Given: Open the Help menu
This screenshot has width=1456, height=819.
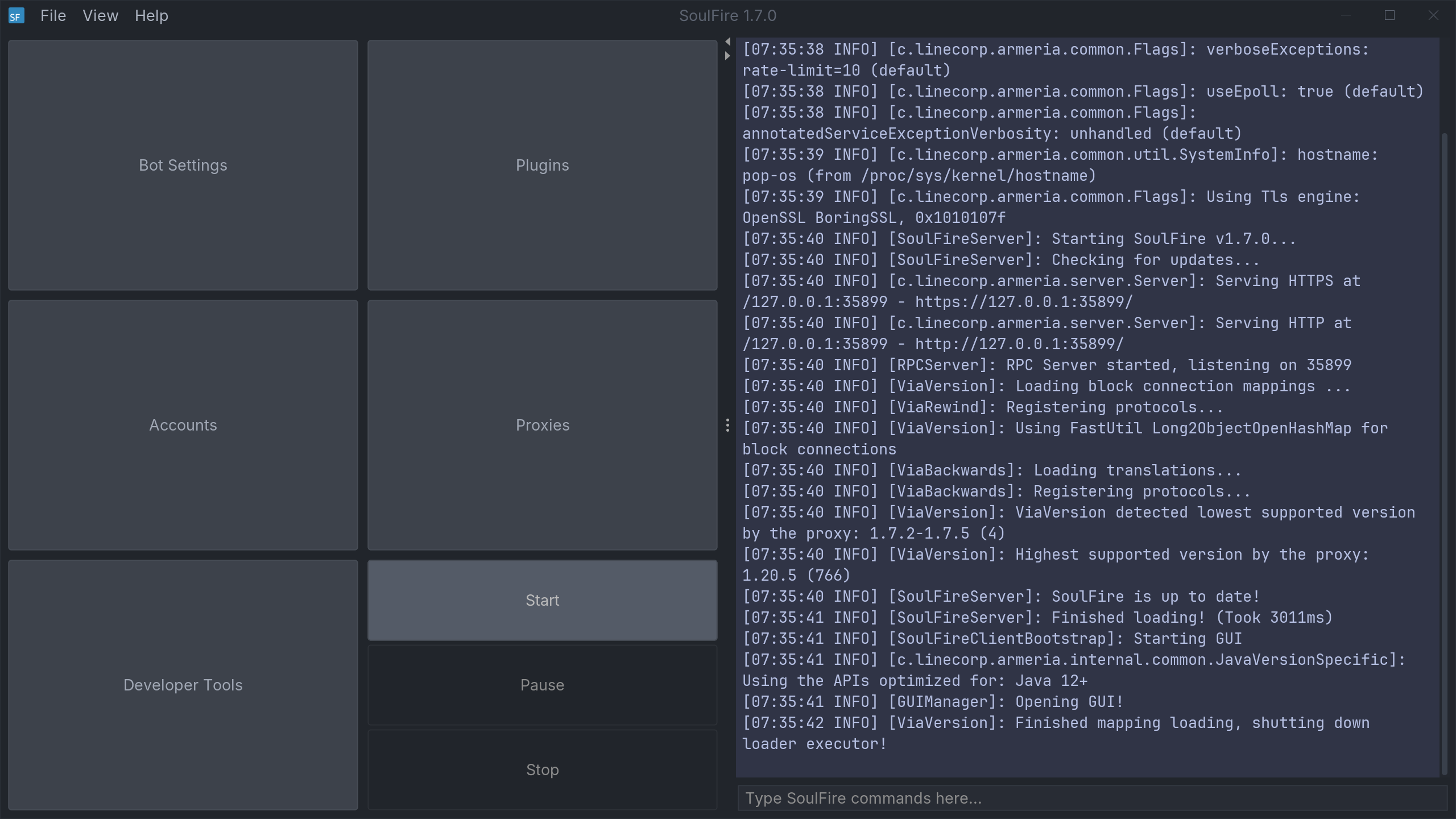Looking at the screenshot, I should click(151, 15).
